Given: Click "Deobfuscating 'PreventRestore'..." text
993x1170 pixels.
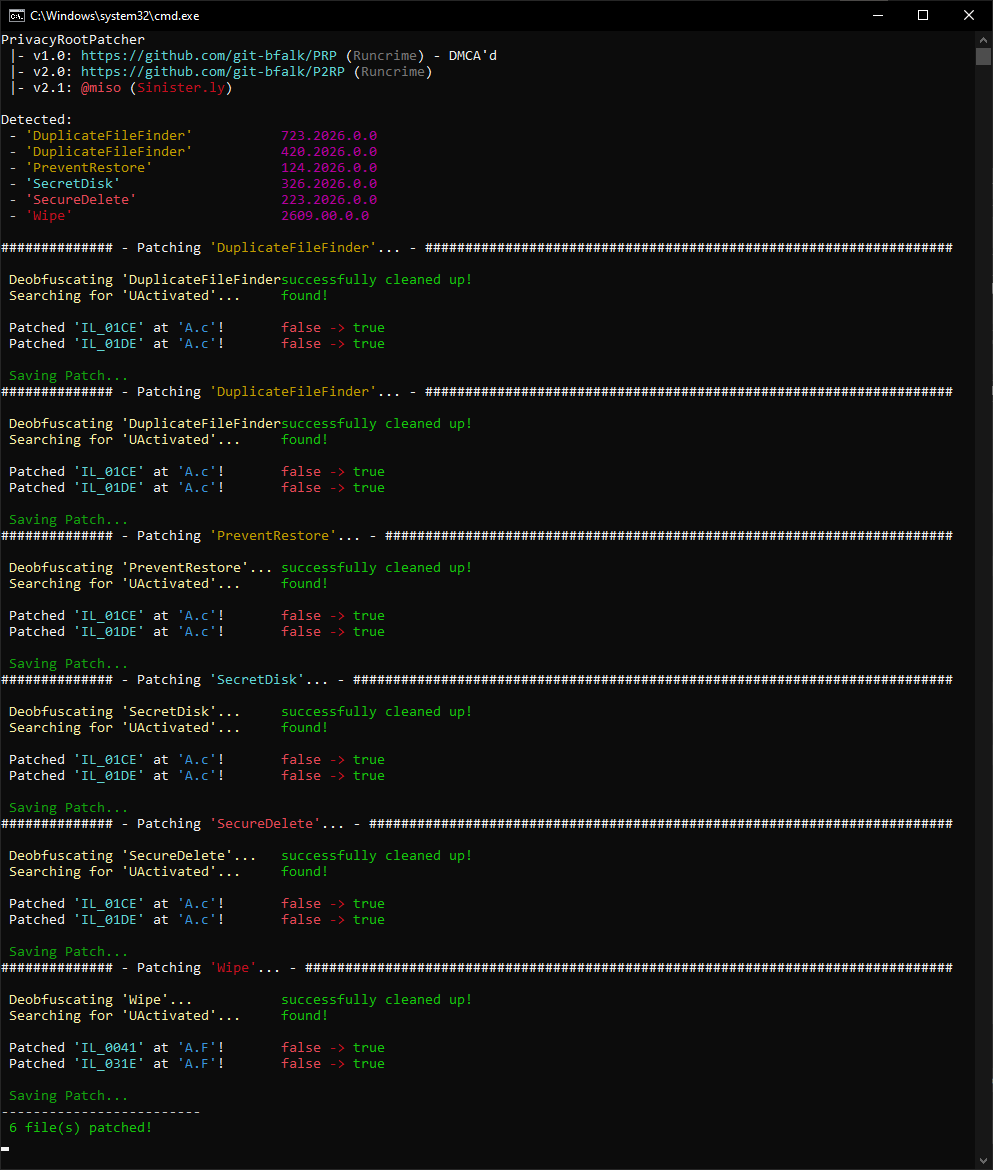Looking at the screenshot, I should tap(140, 568).
